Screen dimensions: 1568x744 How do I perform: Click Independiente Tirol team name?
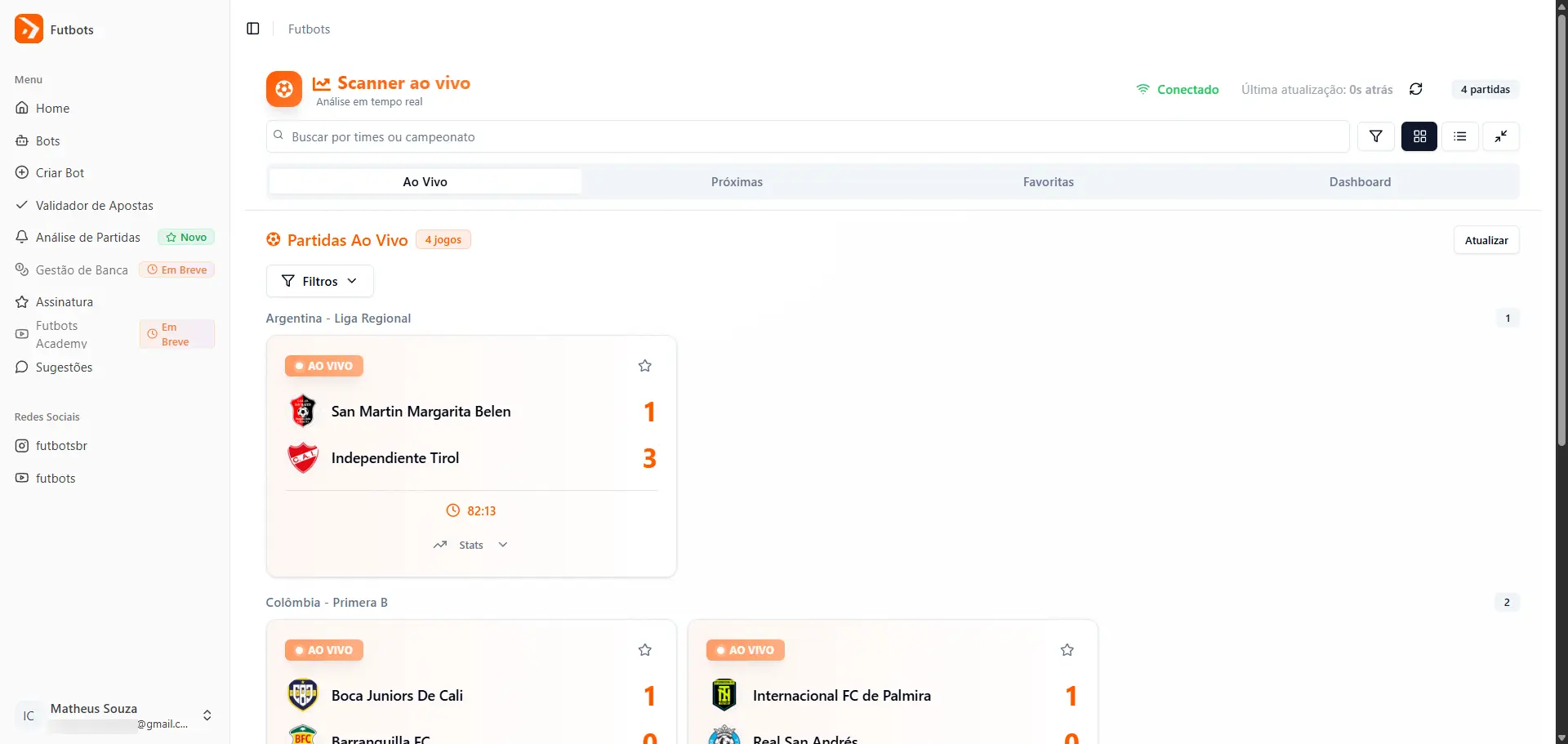pyautogui.click(x=395, y=458)
